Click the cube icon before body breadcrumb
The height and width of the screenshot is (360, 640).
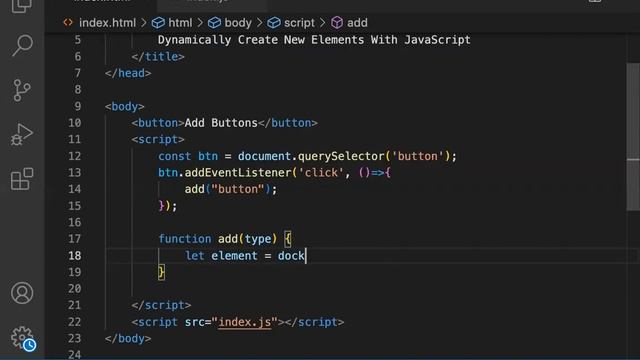point(214,23)
